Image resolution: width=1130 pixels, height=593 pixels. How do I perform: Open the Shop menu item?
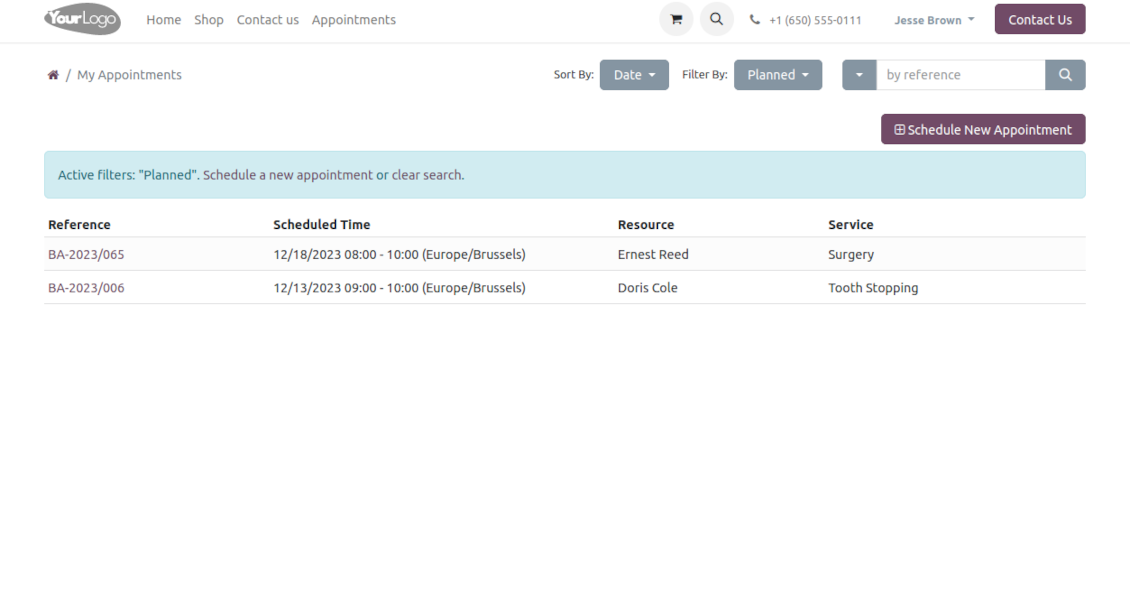coord(209,20)
